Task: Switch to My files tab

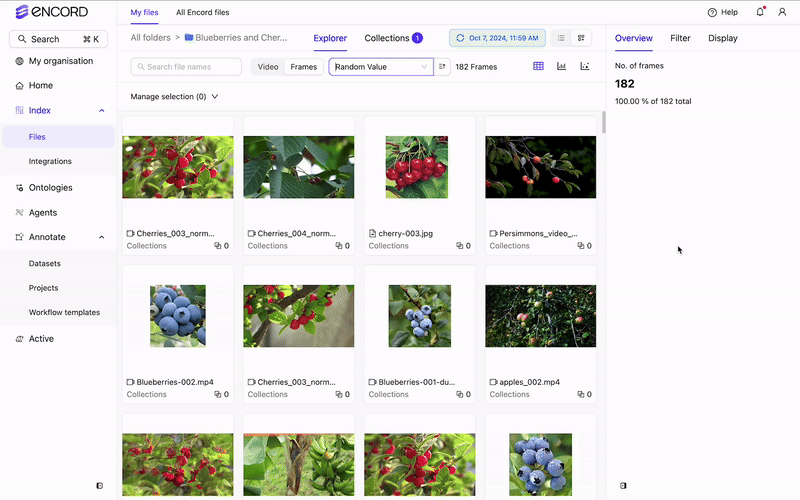Action: (x=144, y=12)
